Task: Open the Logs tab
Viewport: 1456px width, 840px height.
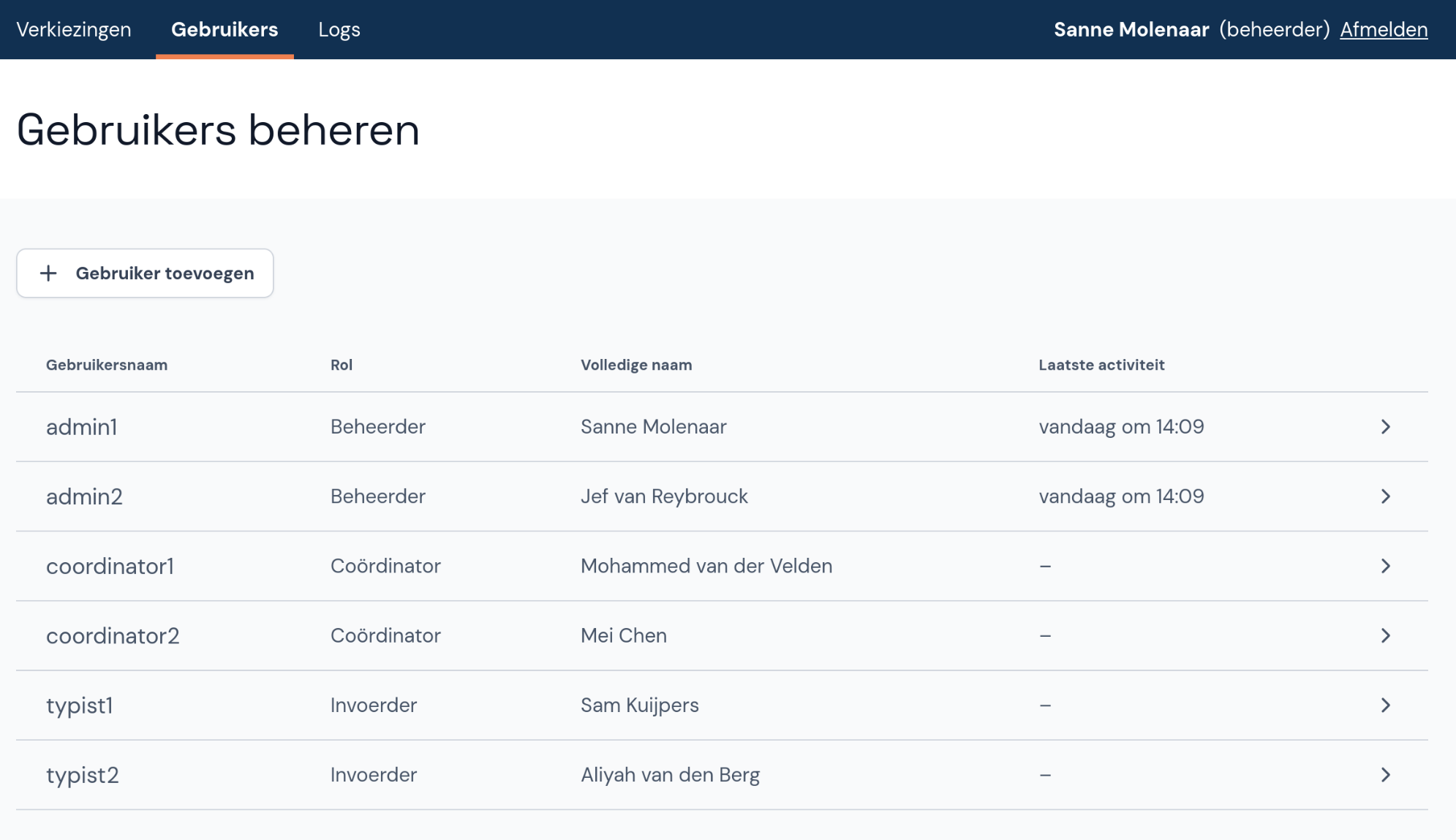Action: (339, 29)
